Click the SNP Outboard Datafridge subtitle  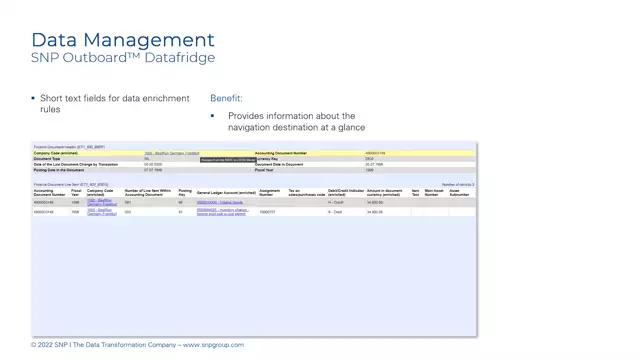123,58
